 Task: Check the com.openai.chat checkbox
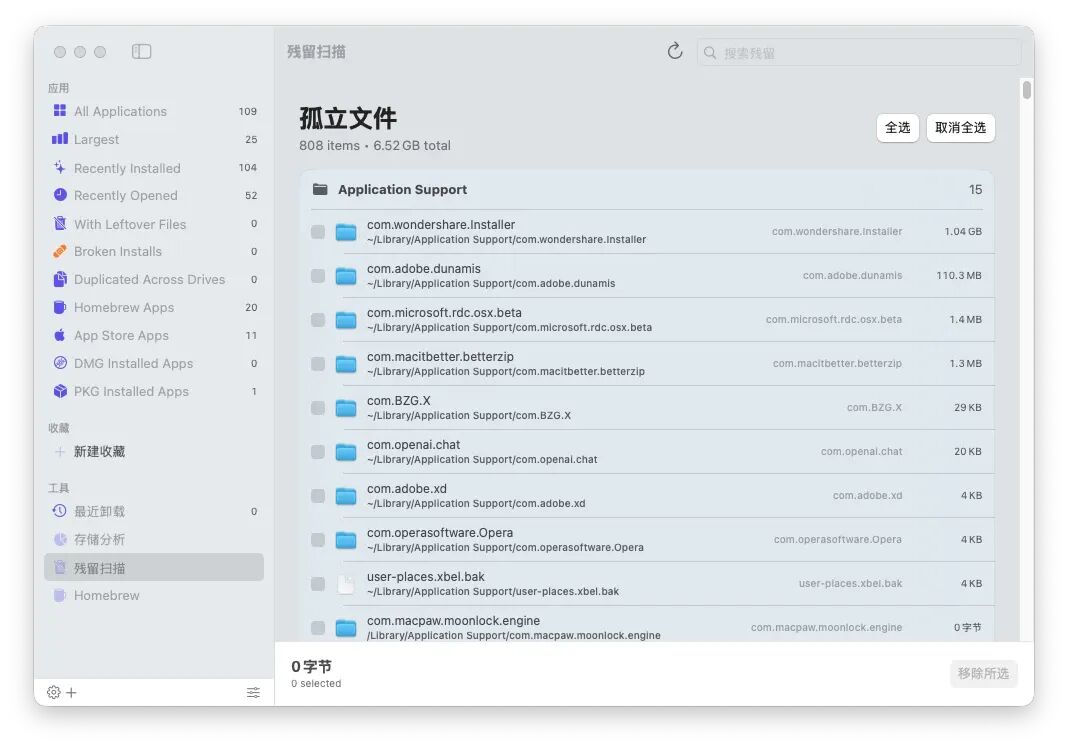(x=318, y=452)
